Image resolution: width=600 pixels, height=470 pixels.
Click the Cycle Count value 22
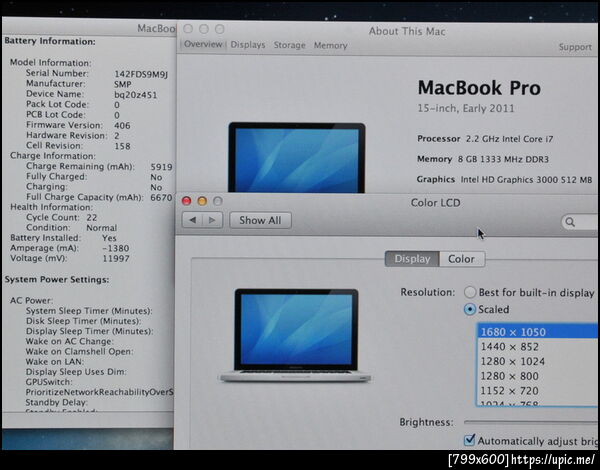(x=92, y=218)
